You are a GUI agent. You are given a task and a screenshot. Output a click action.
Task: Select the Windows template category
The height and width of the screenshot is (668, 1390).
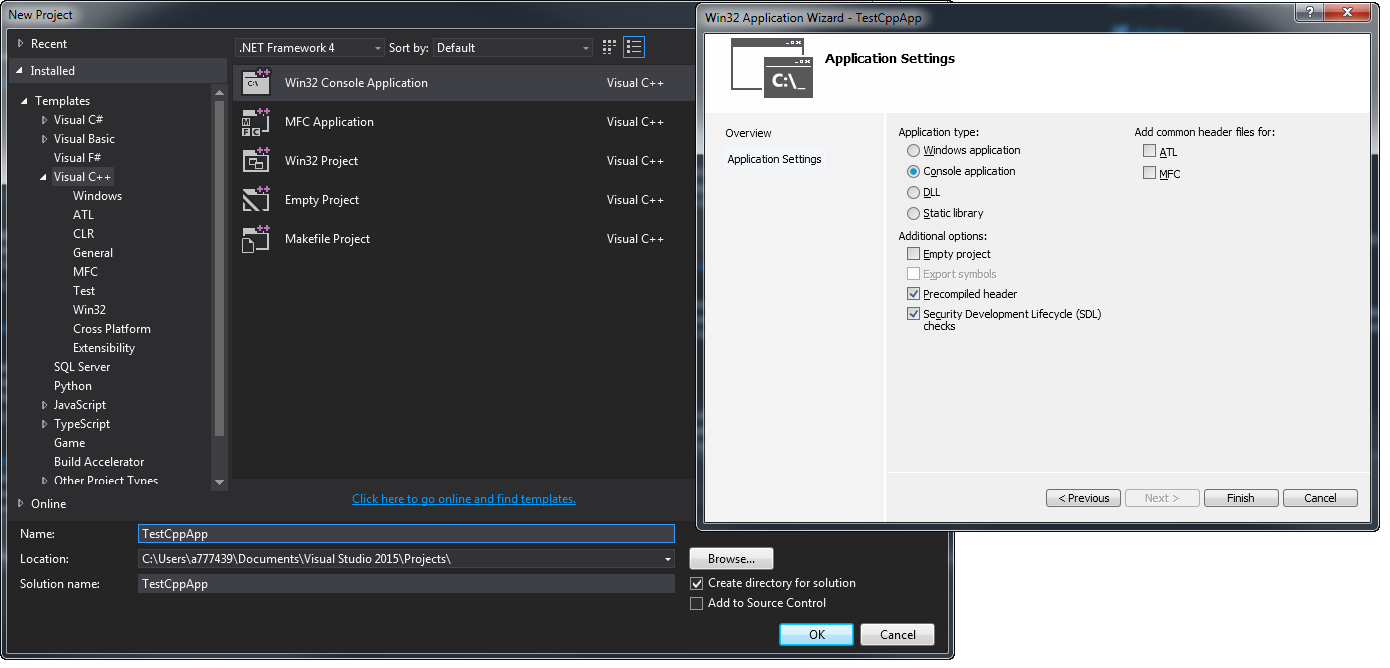97,196
